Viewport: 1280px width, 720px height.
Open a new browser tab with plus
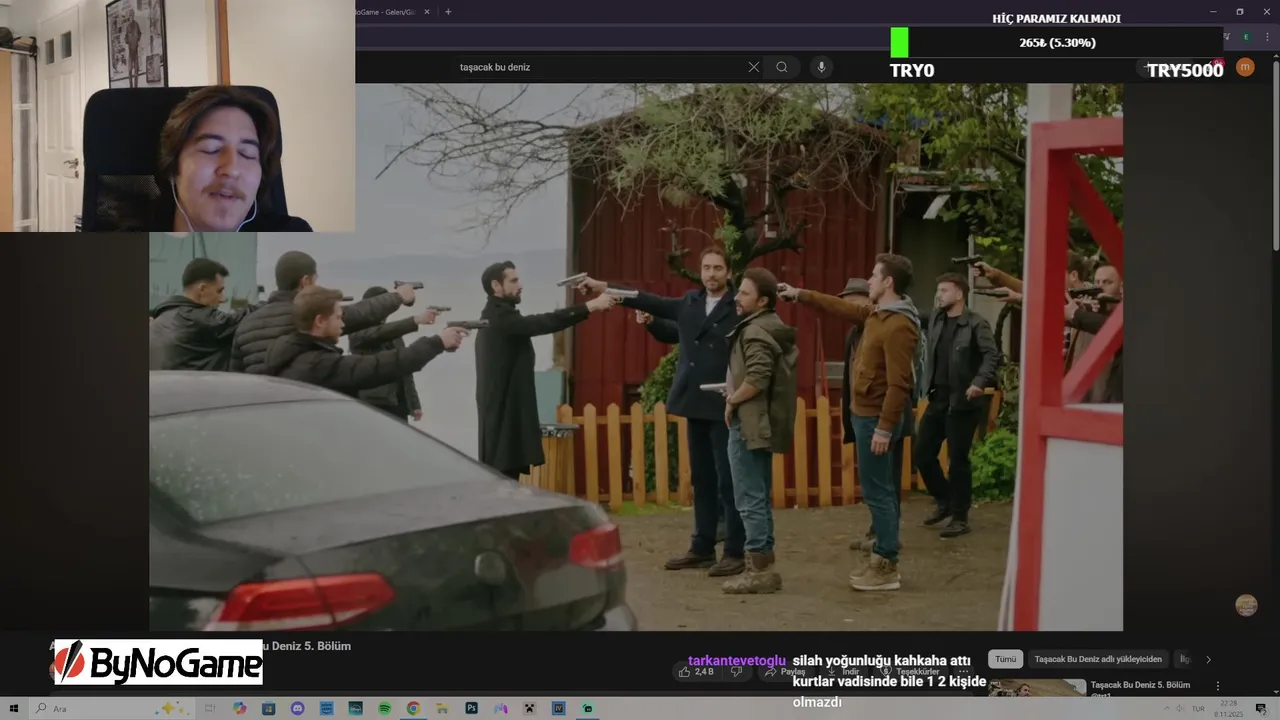(448, 12)
